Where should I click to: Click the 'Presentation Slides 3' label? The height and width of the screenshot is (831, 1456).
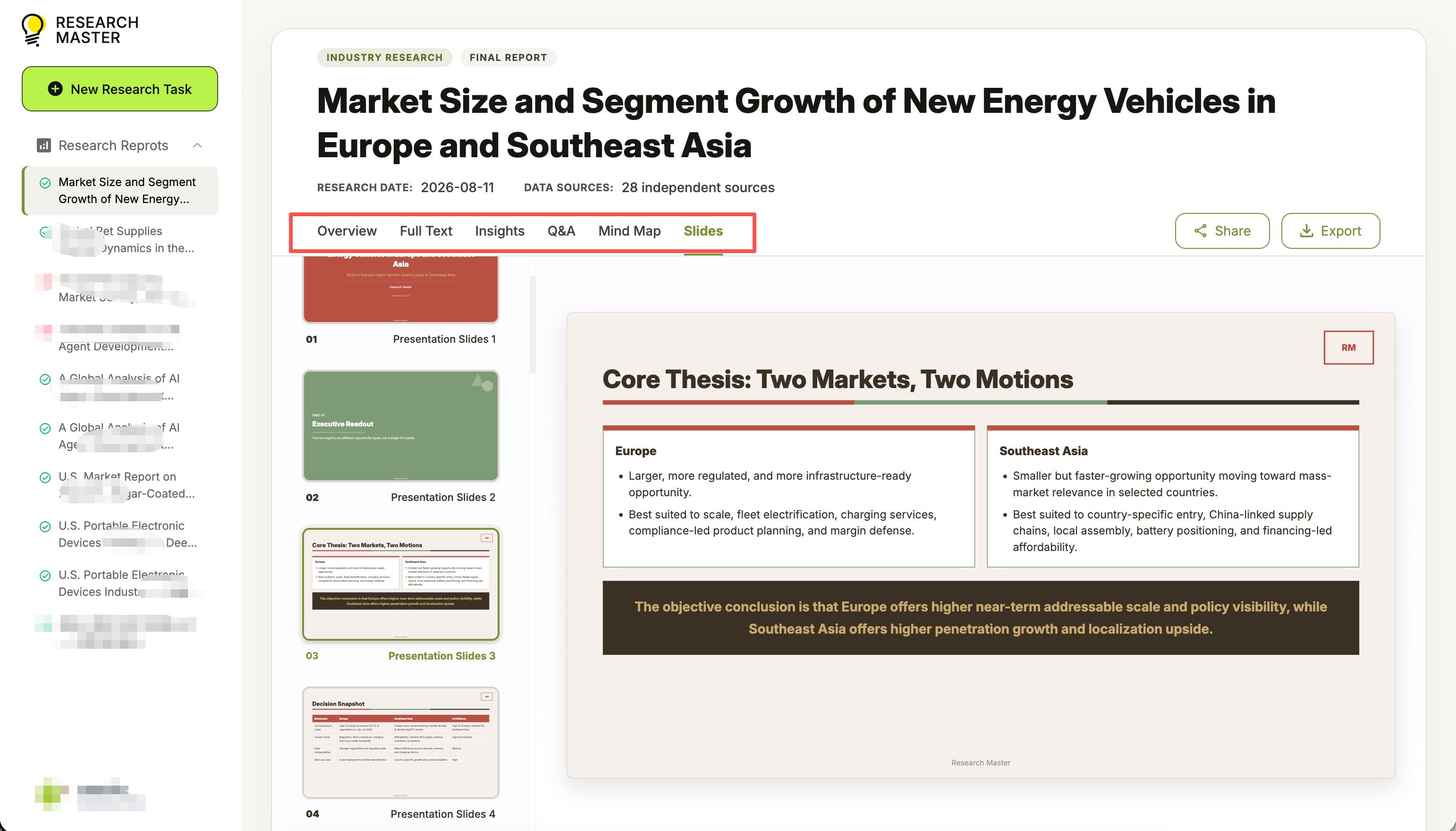click(x=441, y=656)
